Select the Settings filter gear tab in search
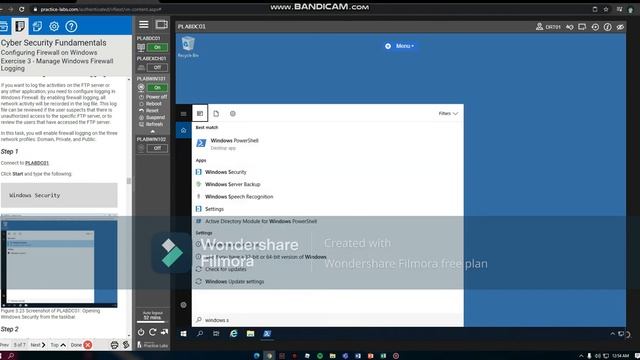 pos(233,113)
